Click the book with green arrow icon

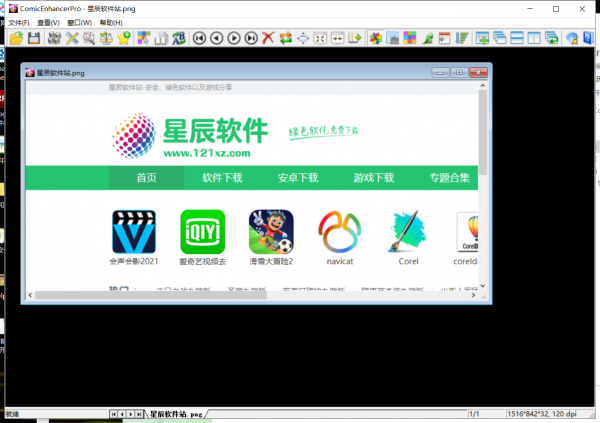355,38
